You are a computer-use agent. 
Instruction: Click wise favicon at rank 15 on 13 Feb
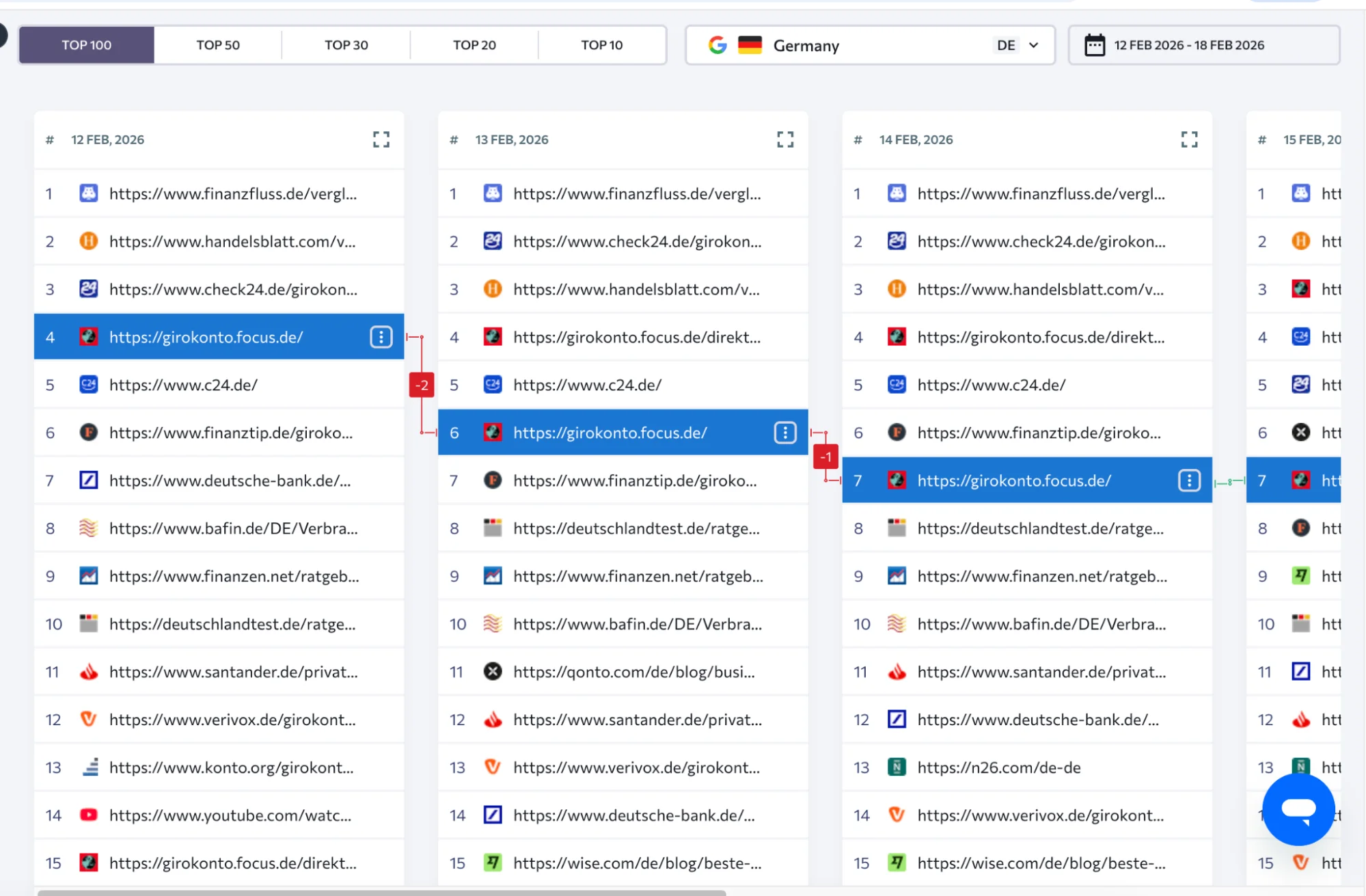point(493,863)
